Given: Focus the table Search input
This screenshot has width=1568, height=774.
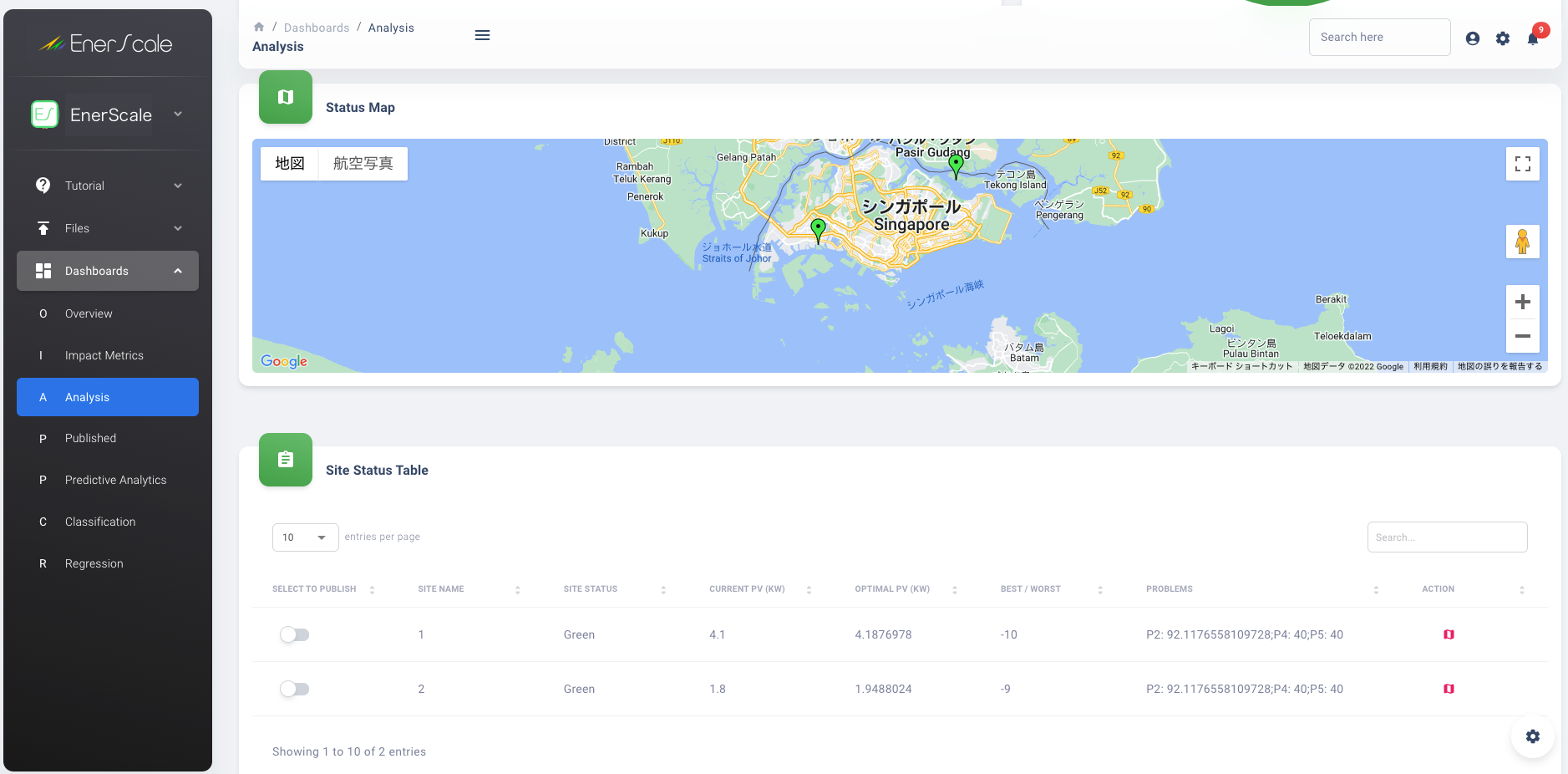Looking at the screenshot, I should coord(1448,537).
